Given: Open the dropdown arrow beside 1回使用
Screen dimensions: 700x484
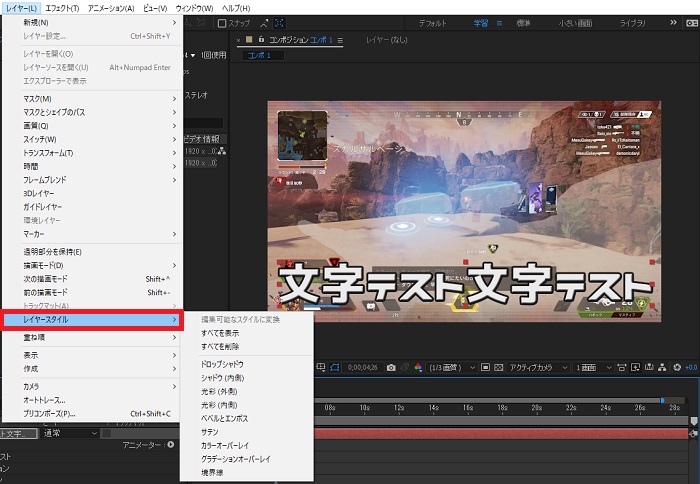Looking at the screenshot, I should pos(193,55).
